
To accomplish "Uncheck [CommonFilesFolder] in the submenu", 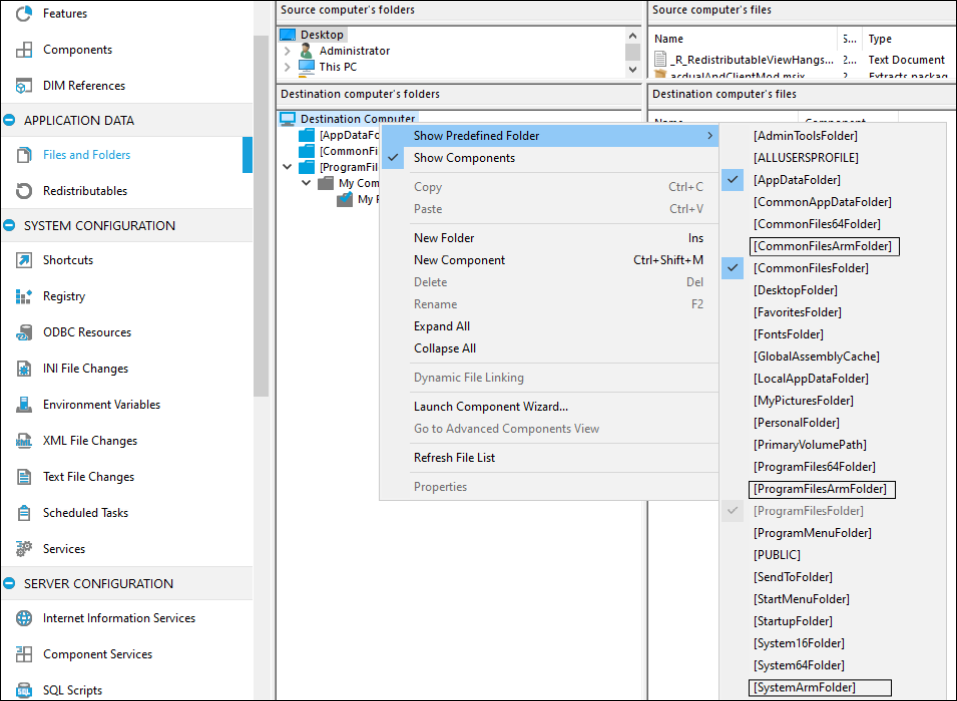I will tap(810, 268).
